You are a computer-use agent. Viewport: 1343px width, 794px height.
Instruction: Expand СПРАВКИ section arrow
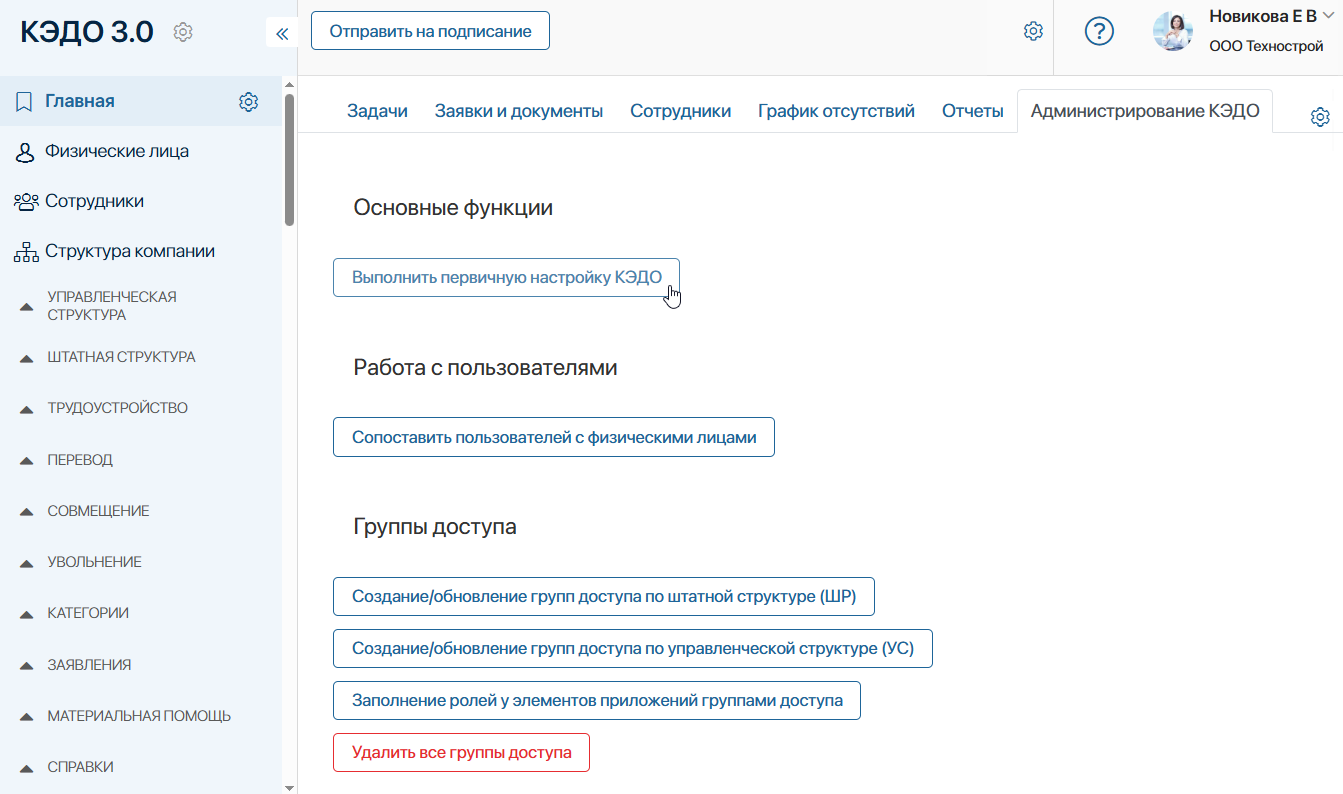[x=27, y=768]
